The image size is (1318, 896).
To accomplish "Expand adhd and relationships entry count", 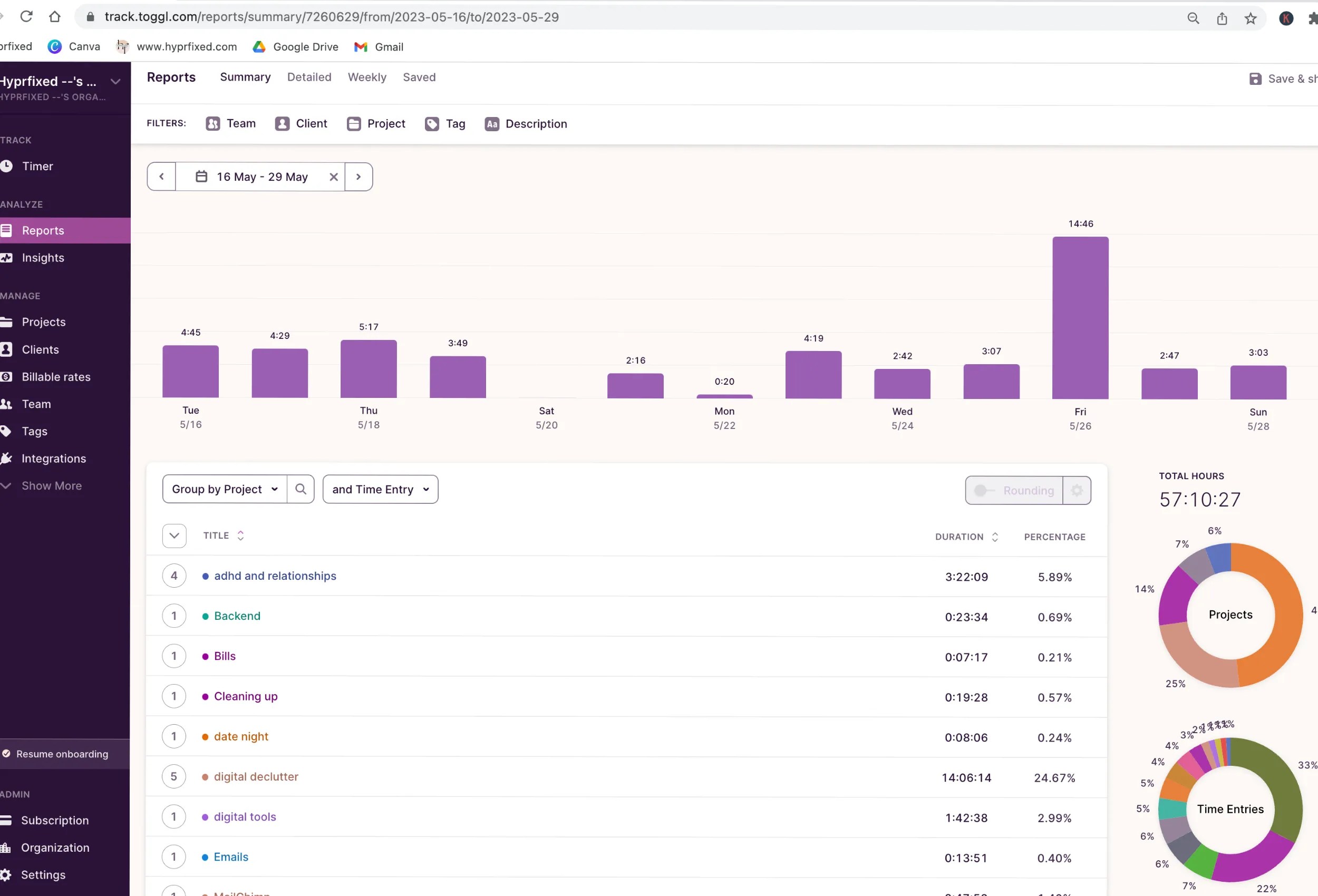I will point(173,576).
